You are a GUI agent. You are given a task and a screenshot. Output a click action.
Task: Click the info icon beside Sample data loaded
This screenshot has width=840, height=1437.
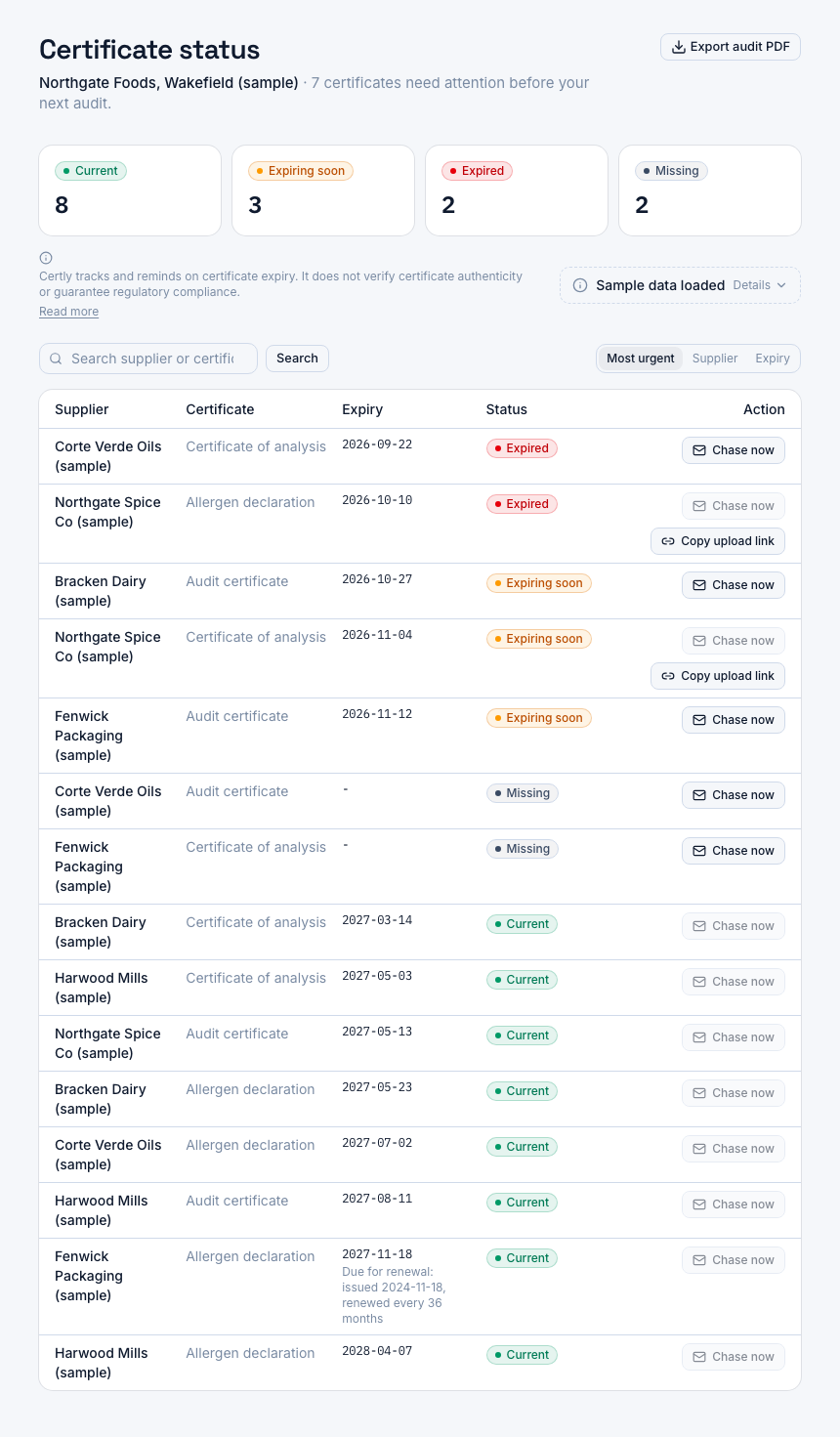tap(580, 285)
